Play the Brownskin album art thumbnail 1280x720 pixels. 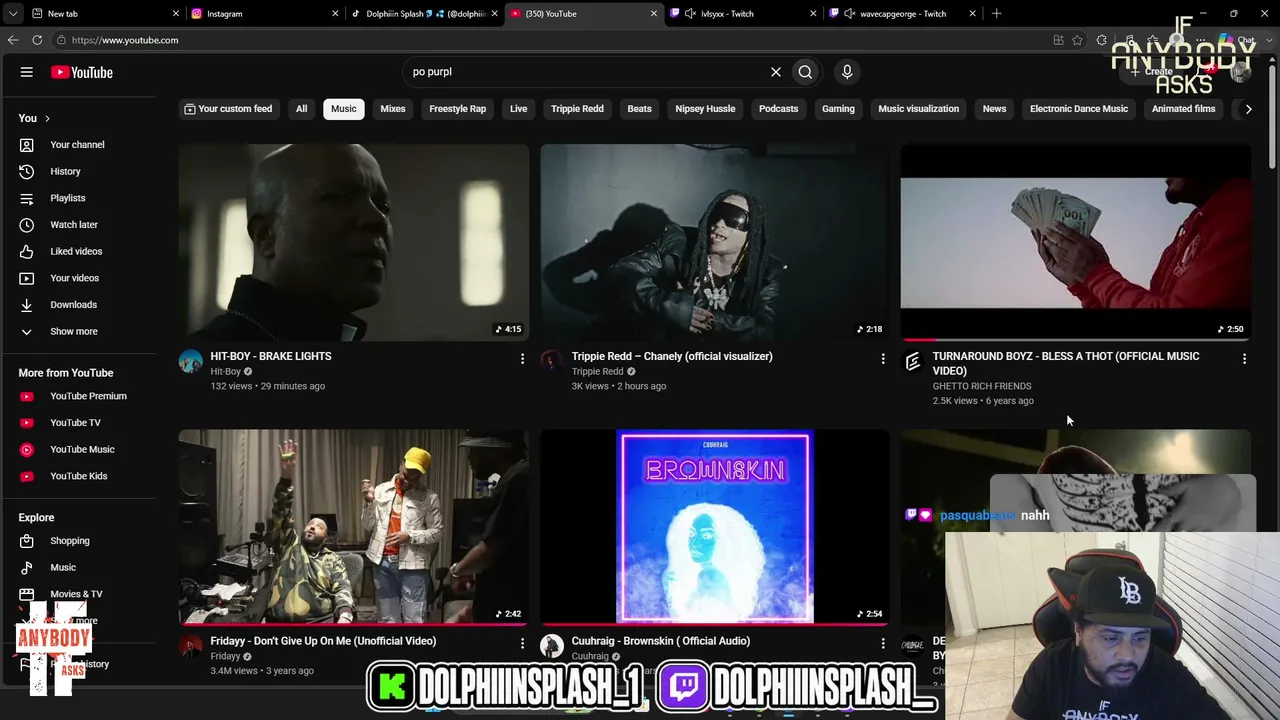coord(715,527)
